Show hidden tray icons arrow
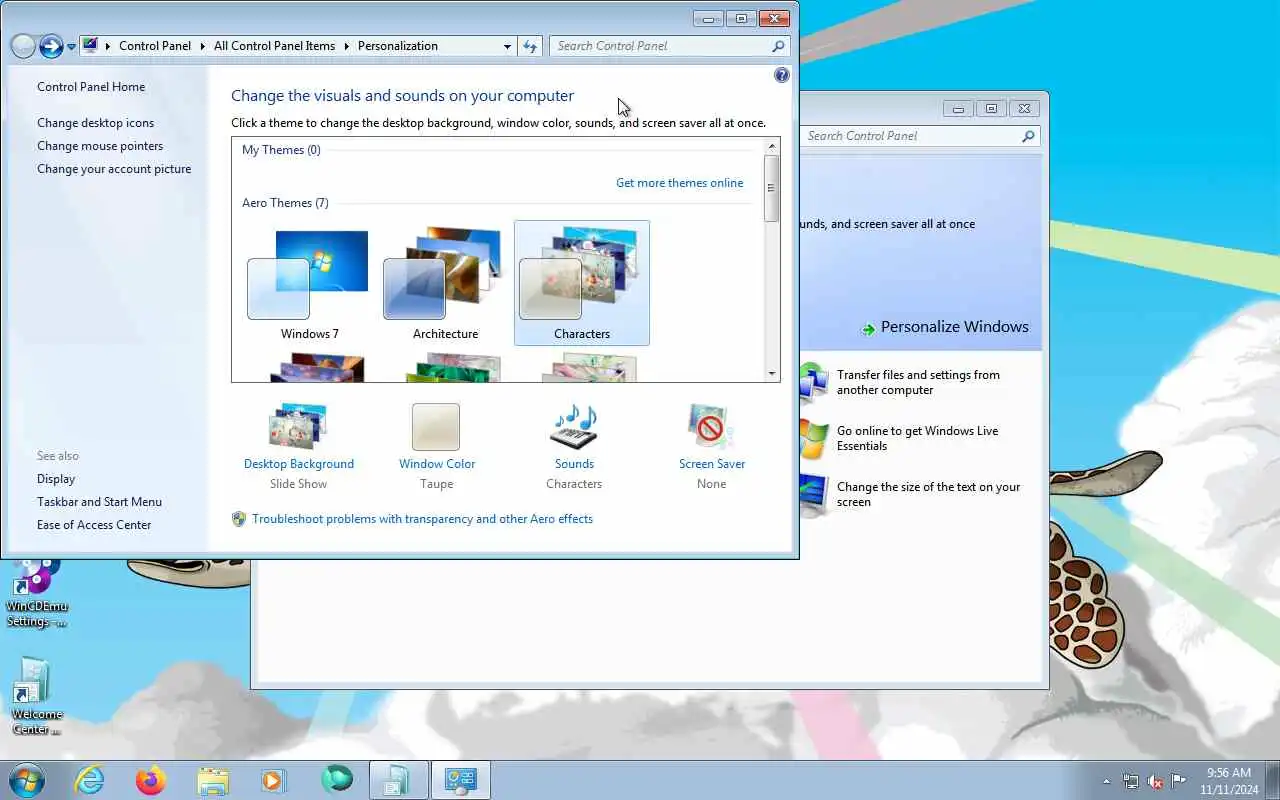This screenshot has height=800, width=1280. coord(1106,781)
